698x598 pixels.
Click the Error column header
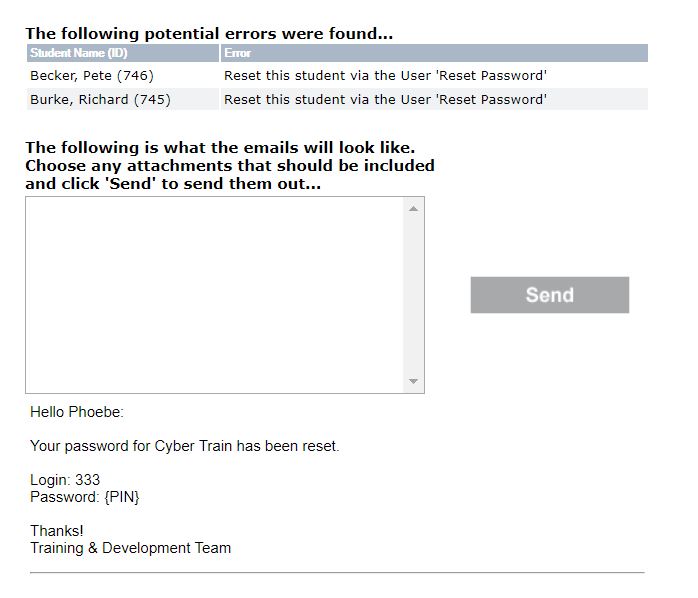click(x=434, y=53)
